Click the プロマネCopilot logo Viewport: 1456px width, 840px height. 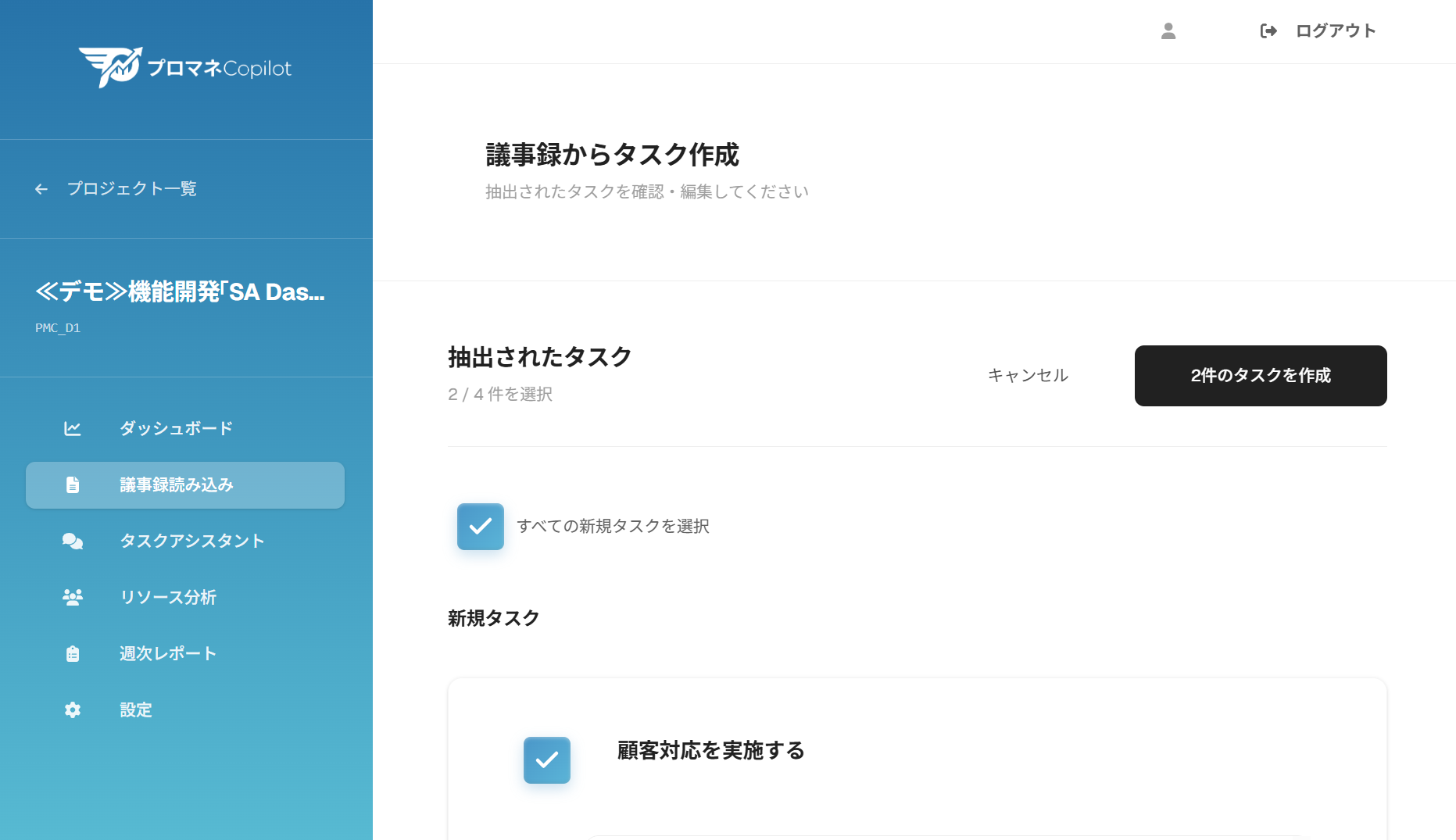point(184,67)
